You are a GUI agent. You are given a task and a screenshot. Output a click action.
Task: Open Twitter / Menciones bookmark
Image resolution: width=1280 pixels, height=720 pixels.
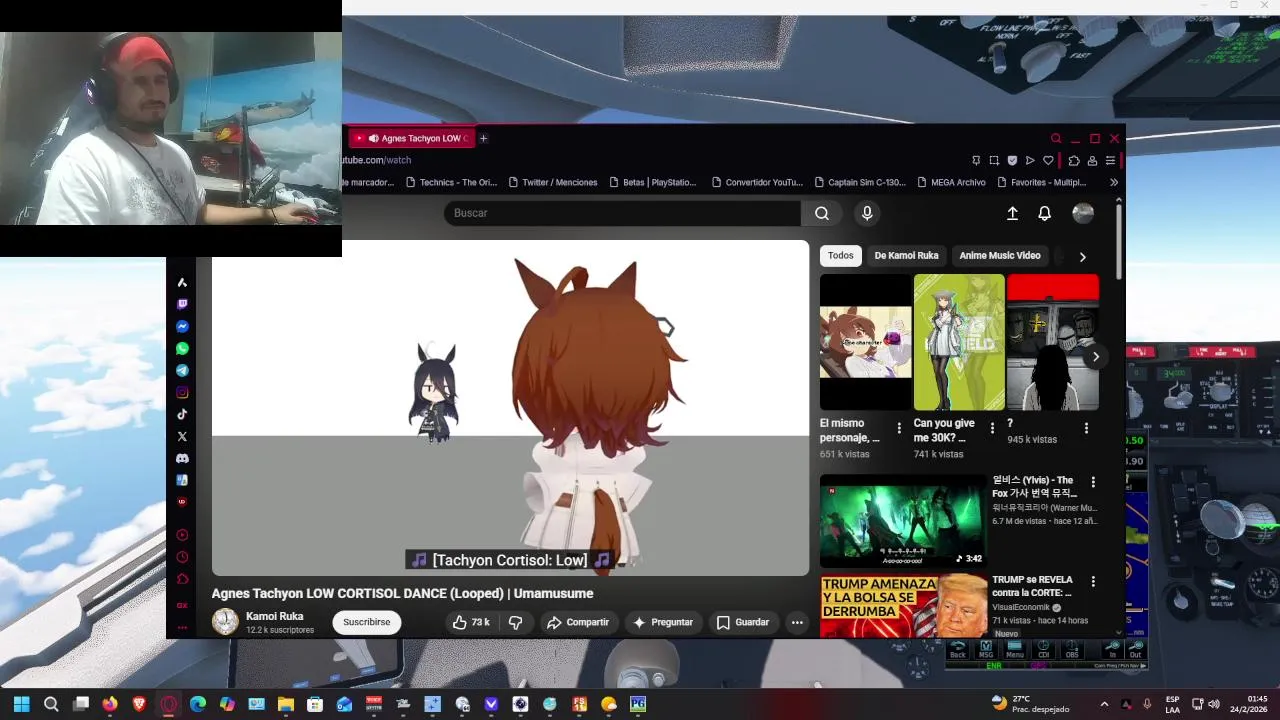coord(552,182)
